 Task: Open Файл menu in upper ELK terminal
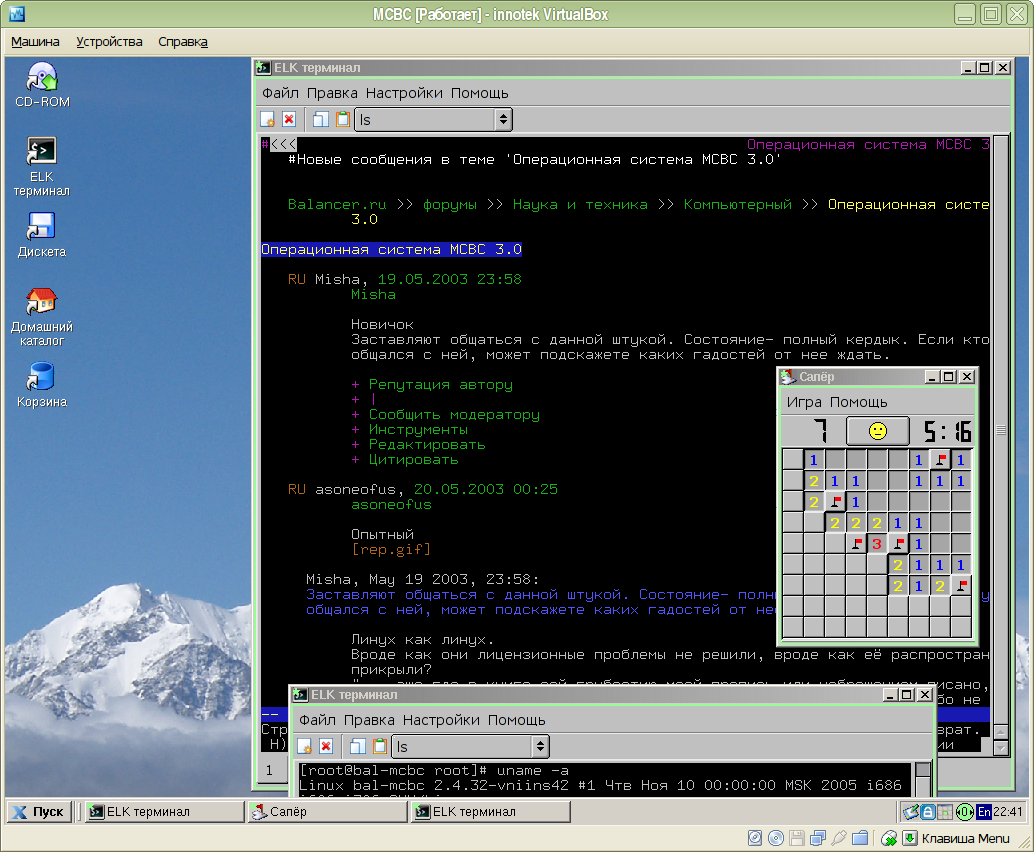tap(280, 93)
